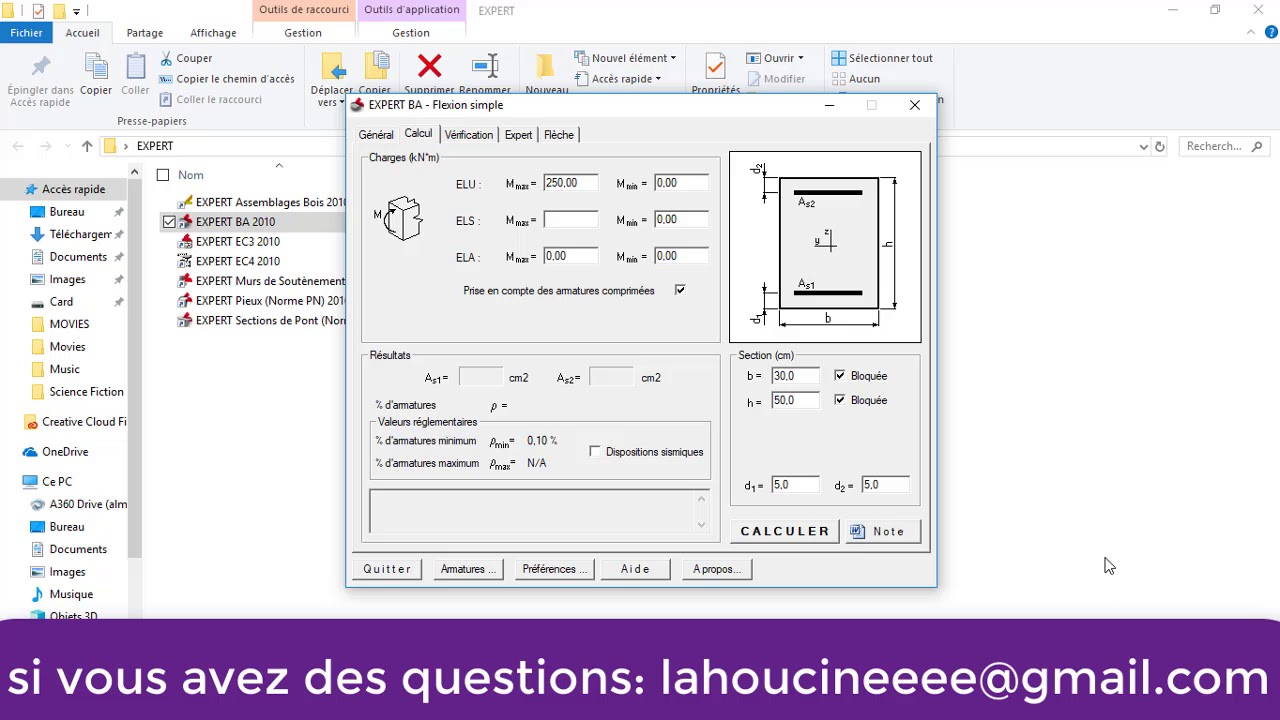Open Téléchargements in quick access
This screenshot has width=1280, height=720.
point(72,234)
